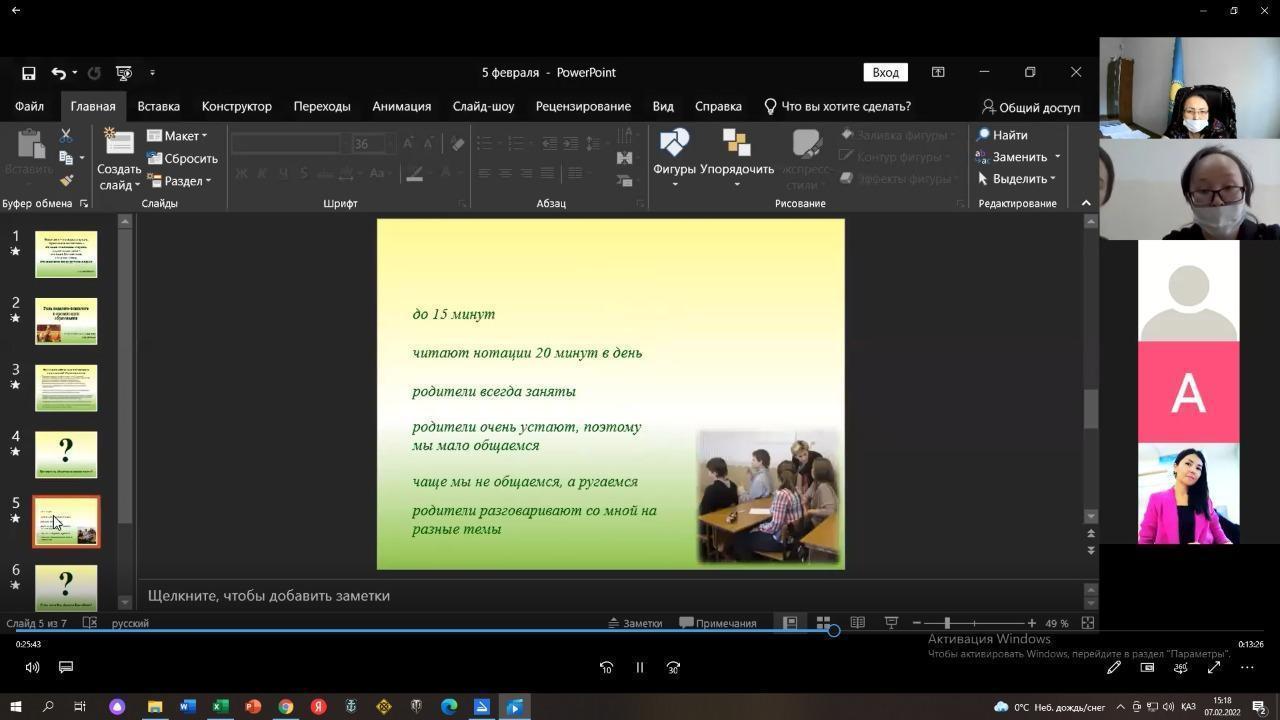Open reading view icon in status bar
1280x720 pixels.
pyautogui.click(x=857, y=623)
